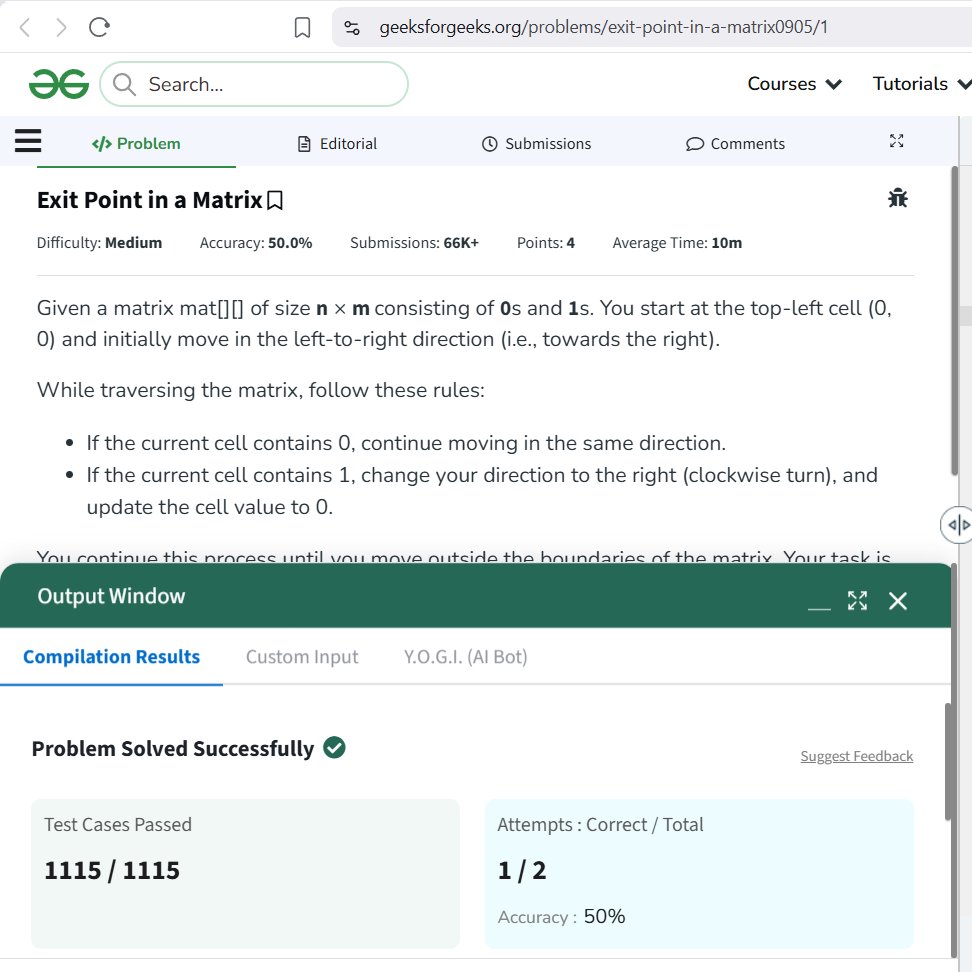Focus the Search input field
972x972 pixels.
254,84
